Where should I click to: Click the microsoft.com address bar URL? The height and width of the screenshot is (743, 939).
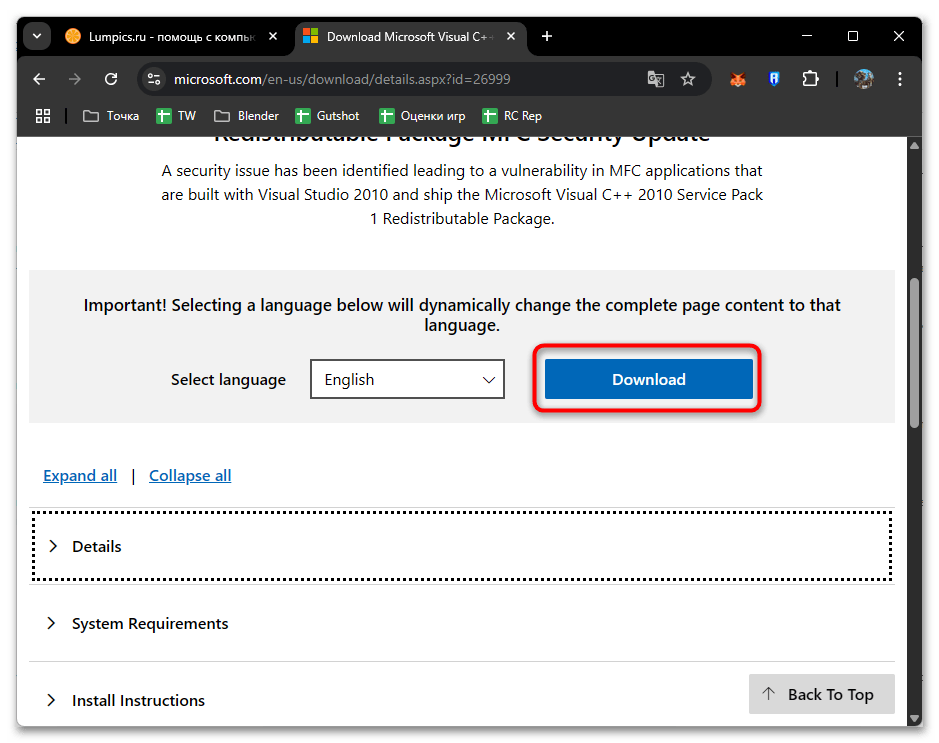342,79
